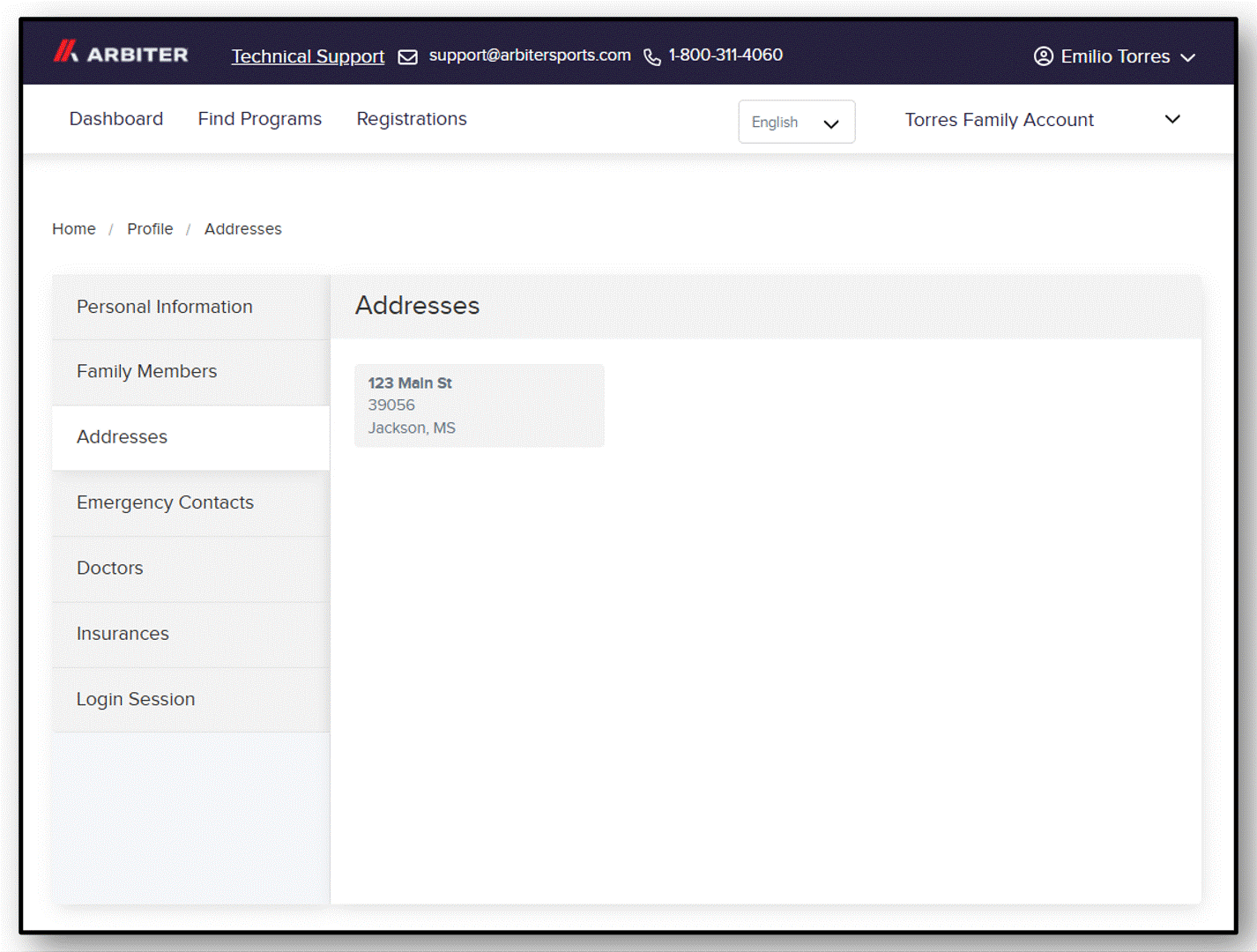Open Emergency Contacts in sidebar
1257x952 pixels.
point(191,502)
